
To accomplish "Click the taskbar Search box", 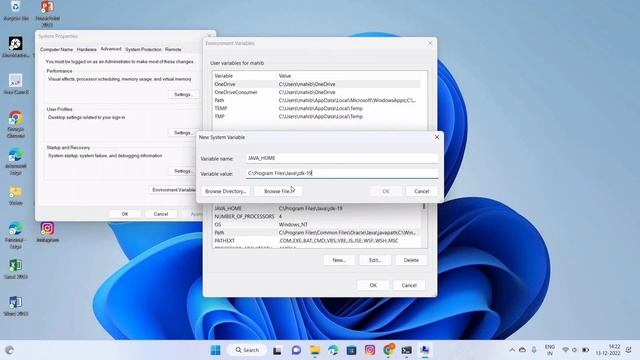I will (x=247, y=350).
